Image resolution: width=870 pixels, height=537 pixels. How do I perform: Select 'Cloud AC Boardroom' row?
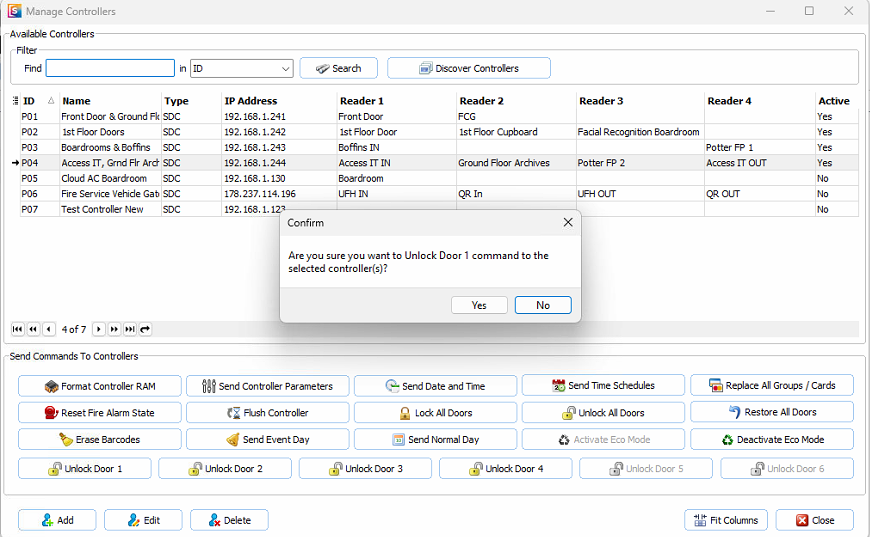tap(439, 179)
